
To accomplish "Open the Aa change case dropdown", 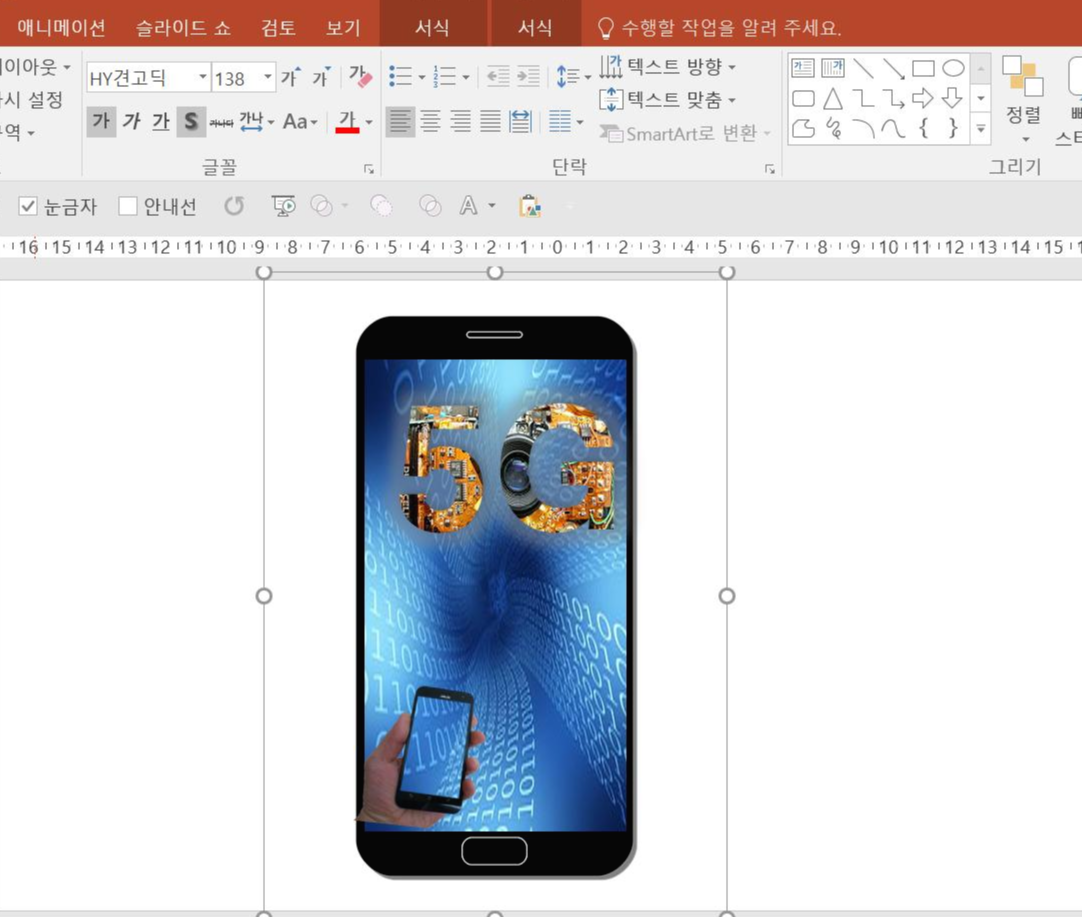I will point(300,122).
